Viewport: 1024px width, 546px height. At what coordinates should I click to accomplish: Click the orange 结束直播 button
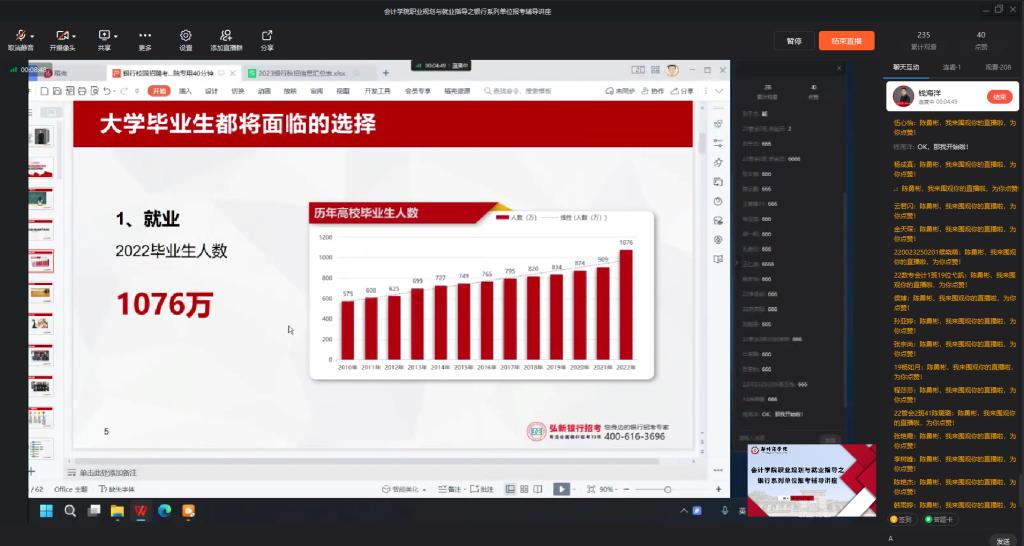coord(846,41)
